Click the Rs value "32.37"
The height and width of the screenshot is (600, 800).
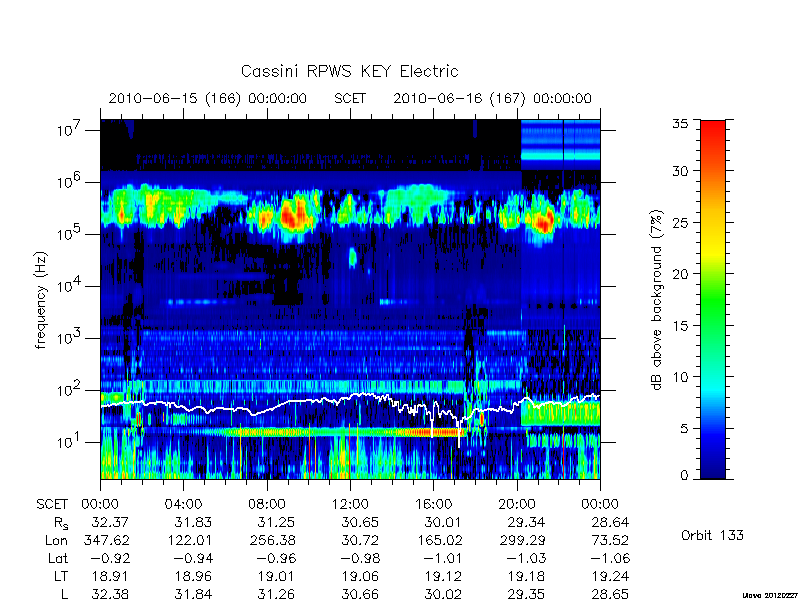click(110, 522)
